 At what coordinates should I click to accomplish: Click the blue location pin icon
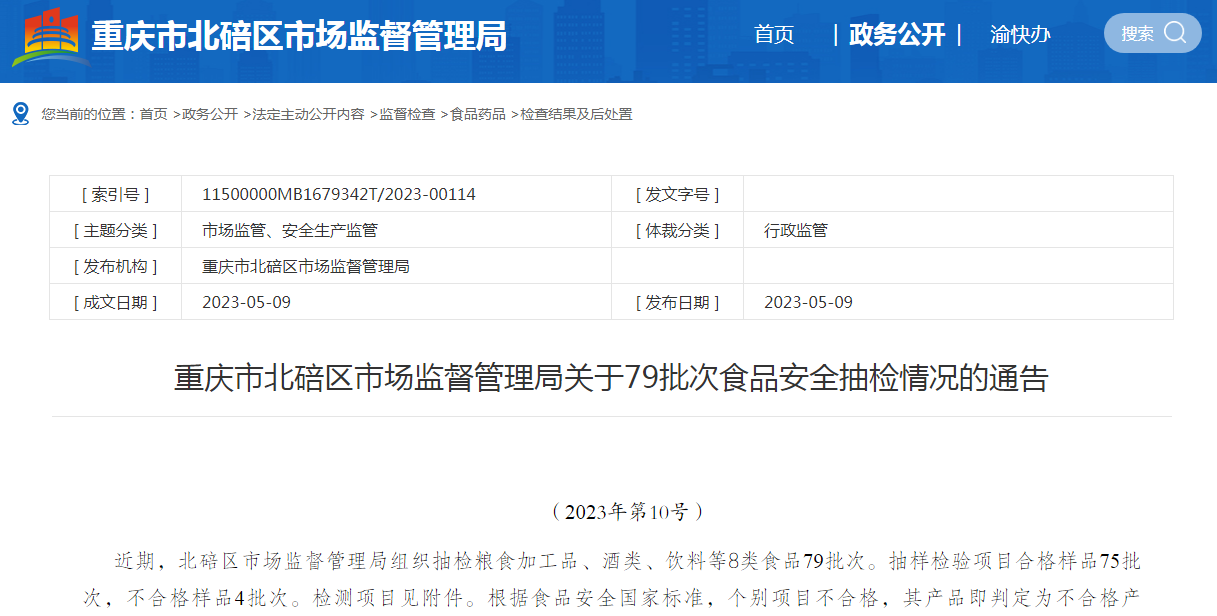coord(20,114)
